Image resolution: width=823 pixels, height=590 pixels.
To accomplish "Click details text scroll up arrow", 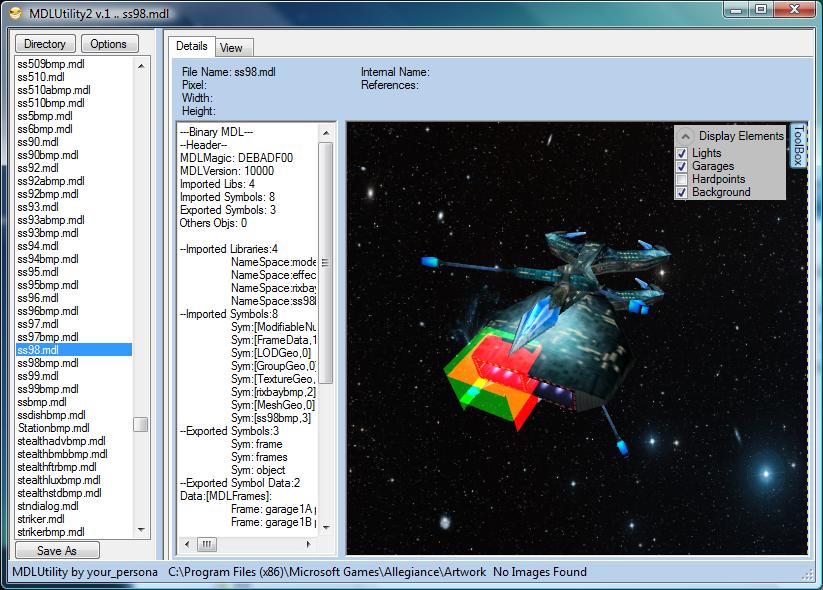I will [326, 133].
